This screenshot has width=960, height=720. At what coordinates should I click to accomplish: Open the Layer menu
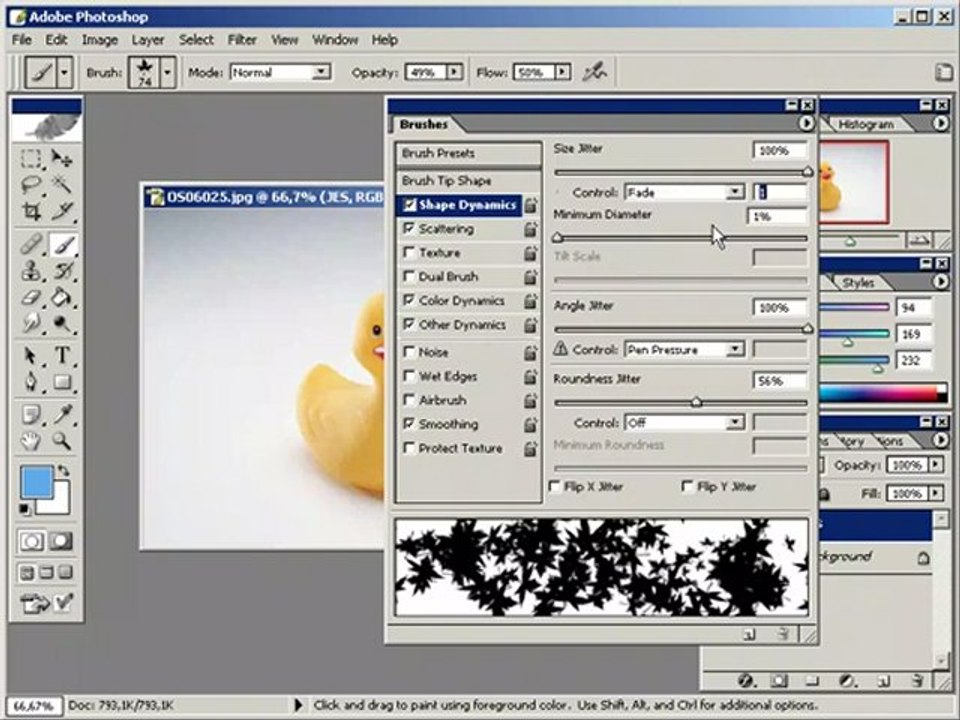[148, 40]
